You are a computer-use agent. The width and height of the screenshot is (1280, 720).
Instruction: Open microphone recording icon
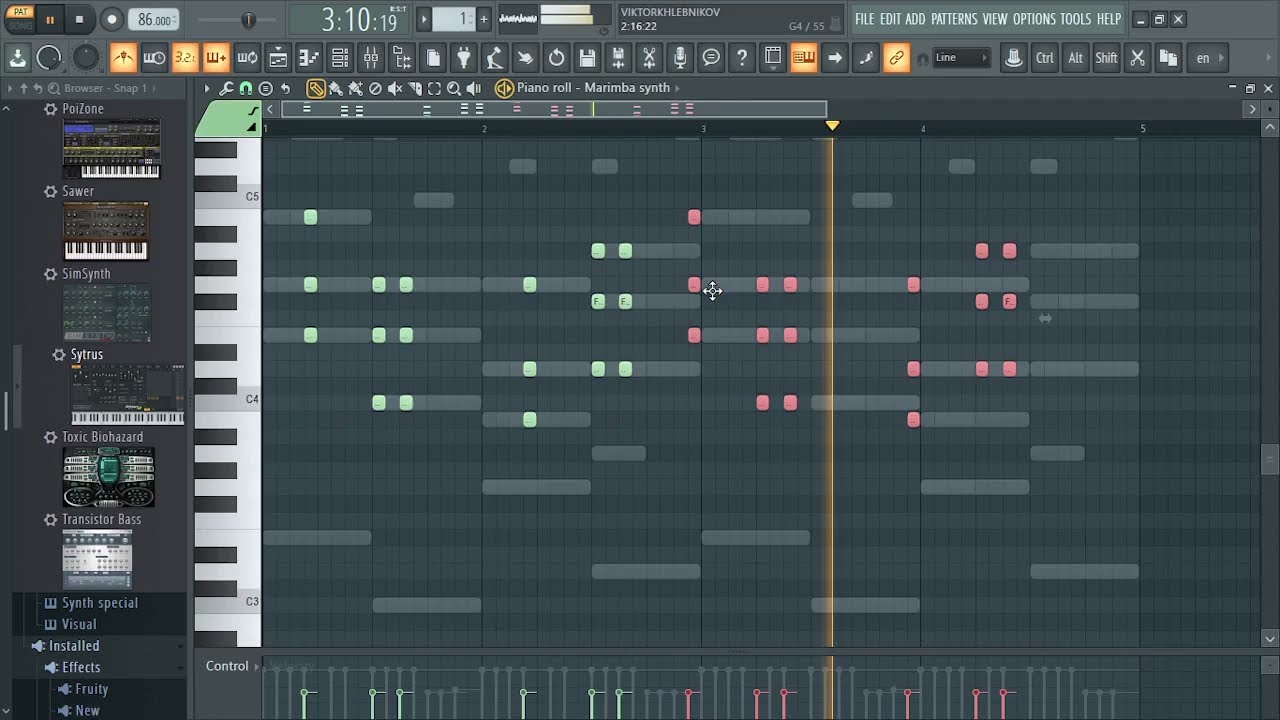(680, 58)
